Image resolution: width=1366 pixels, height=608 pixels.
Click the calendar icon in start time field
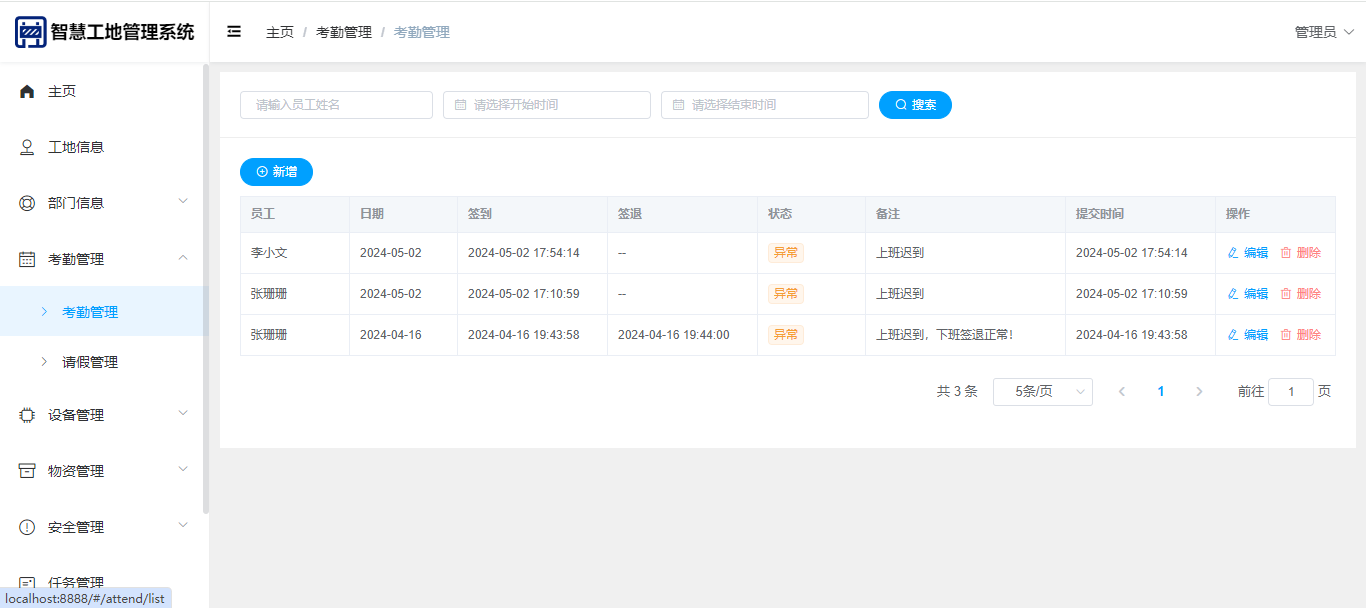point(460,105)
